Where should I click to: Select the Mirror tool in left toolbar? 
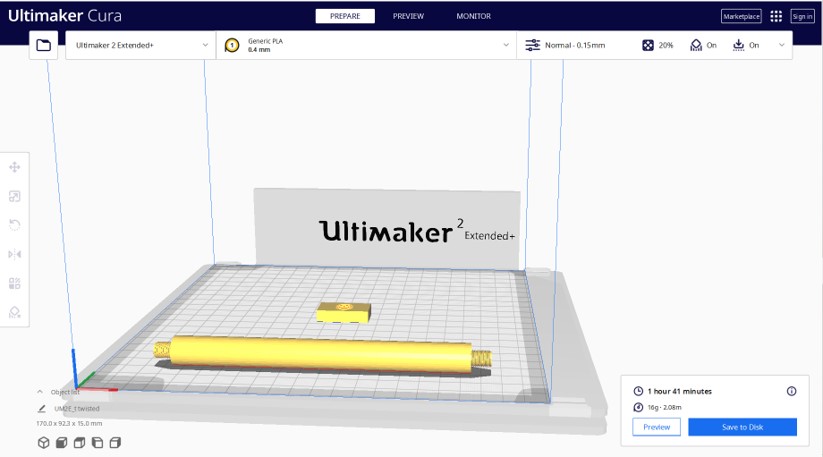tap(15, 254)
